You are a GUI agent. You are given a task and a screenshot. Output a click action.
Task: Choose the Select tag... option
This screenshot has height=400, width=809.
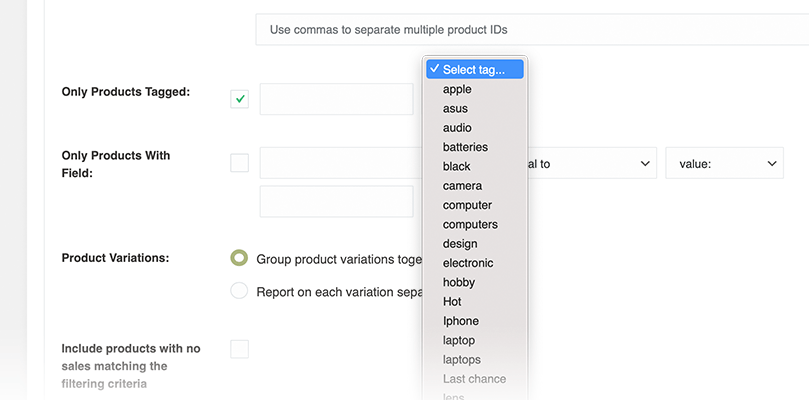475,69
